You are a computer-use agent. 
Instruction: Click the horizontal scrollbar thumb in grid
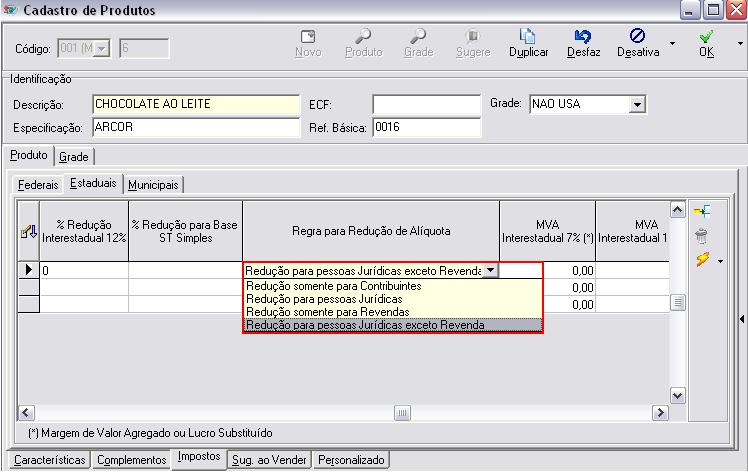point(402,413)
